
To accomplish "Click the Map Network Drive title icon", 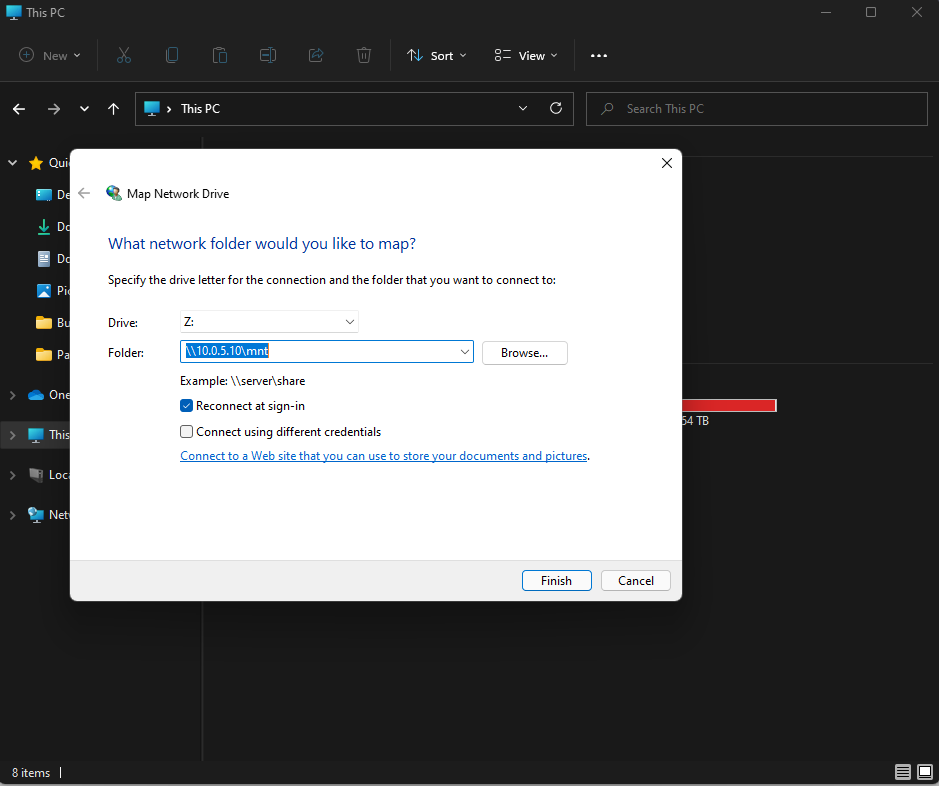I will [x=114, y=193].
